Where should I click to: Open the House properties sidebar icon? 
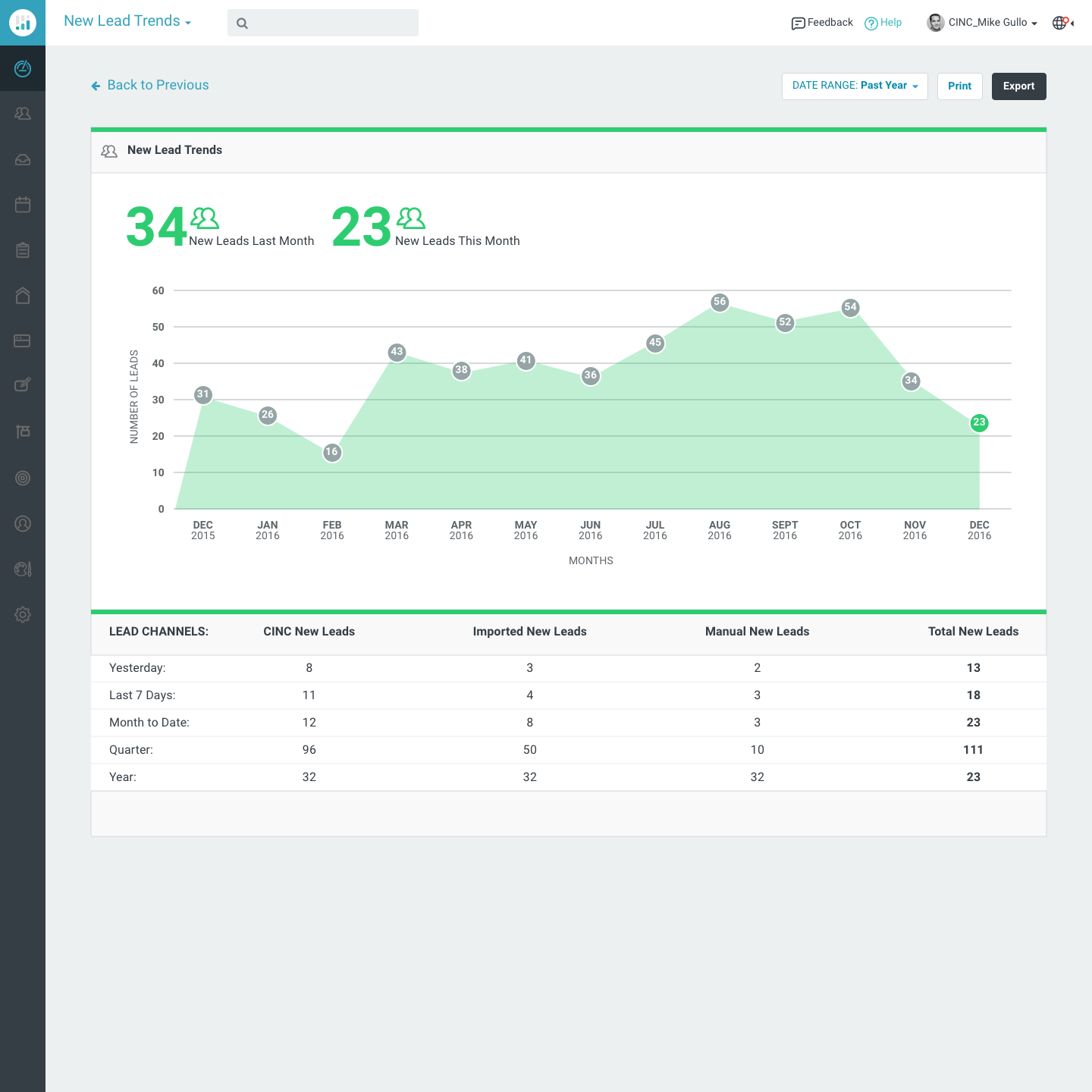pos(23,295)
